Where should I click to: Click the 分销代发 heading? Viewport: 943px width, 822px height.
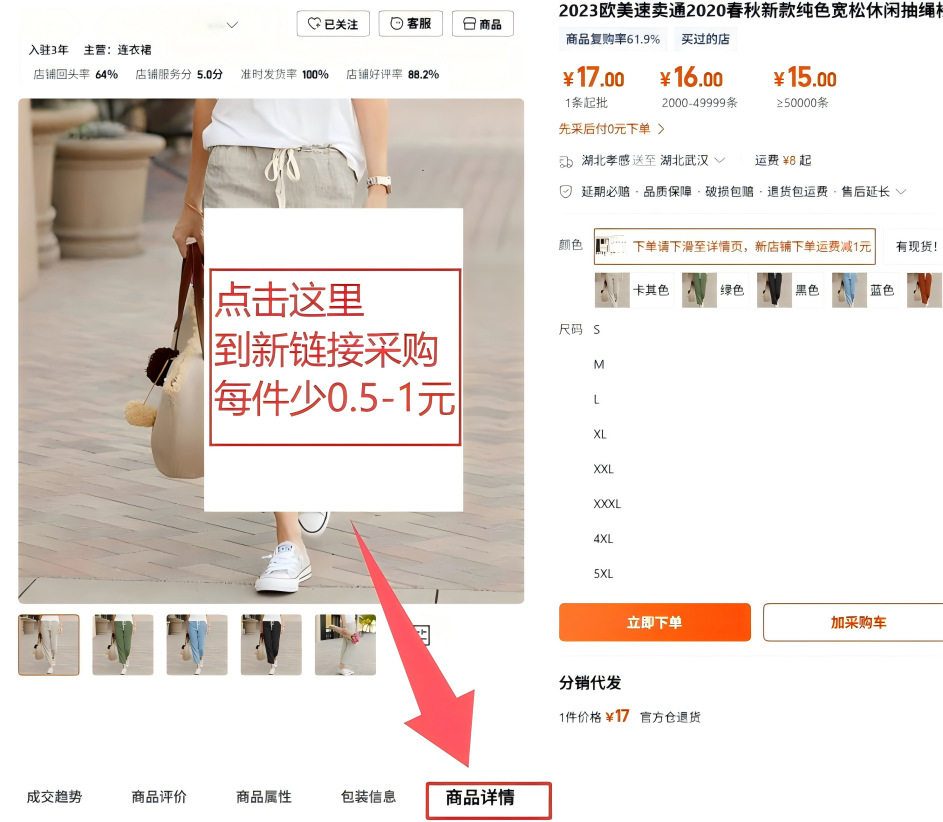[x=590, y=682]
